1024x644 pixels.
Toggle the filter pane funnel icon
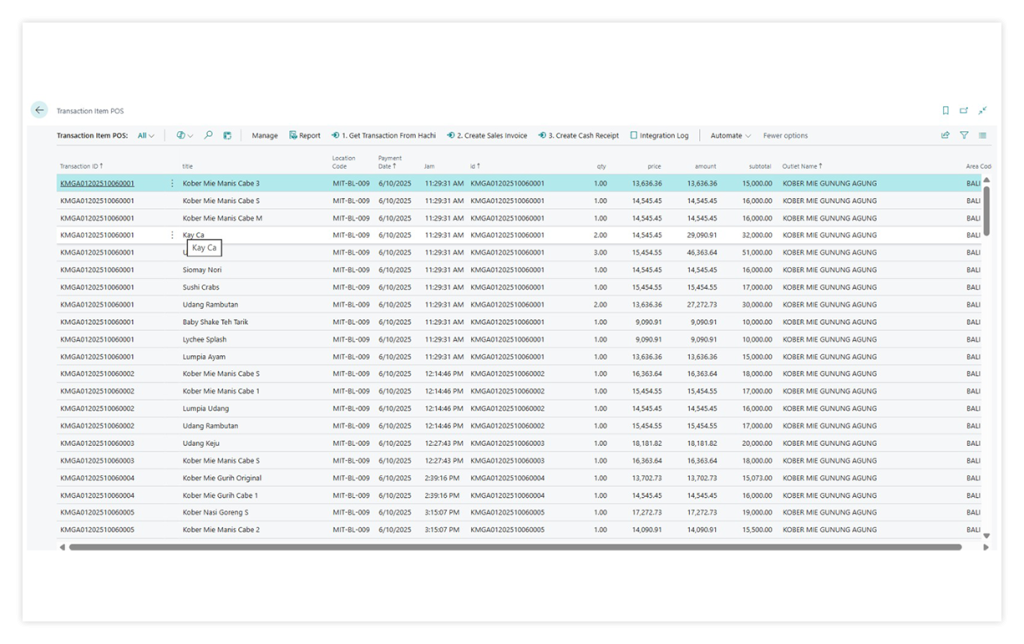(x=964, y=135)
